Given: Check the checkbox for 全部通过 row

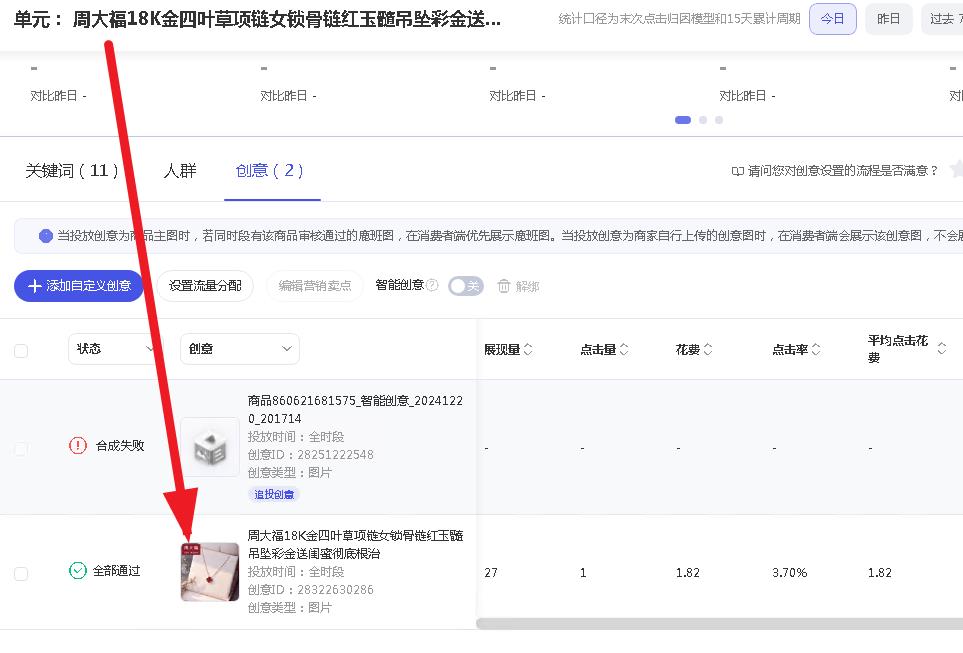Looking at the screenshot, I should click(x=21, y=573).
